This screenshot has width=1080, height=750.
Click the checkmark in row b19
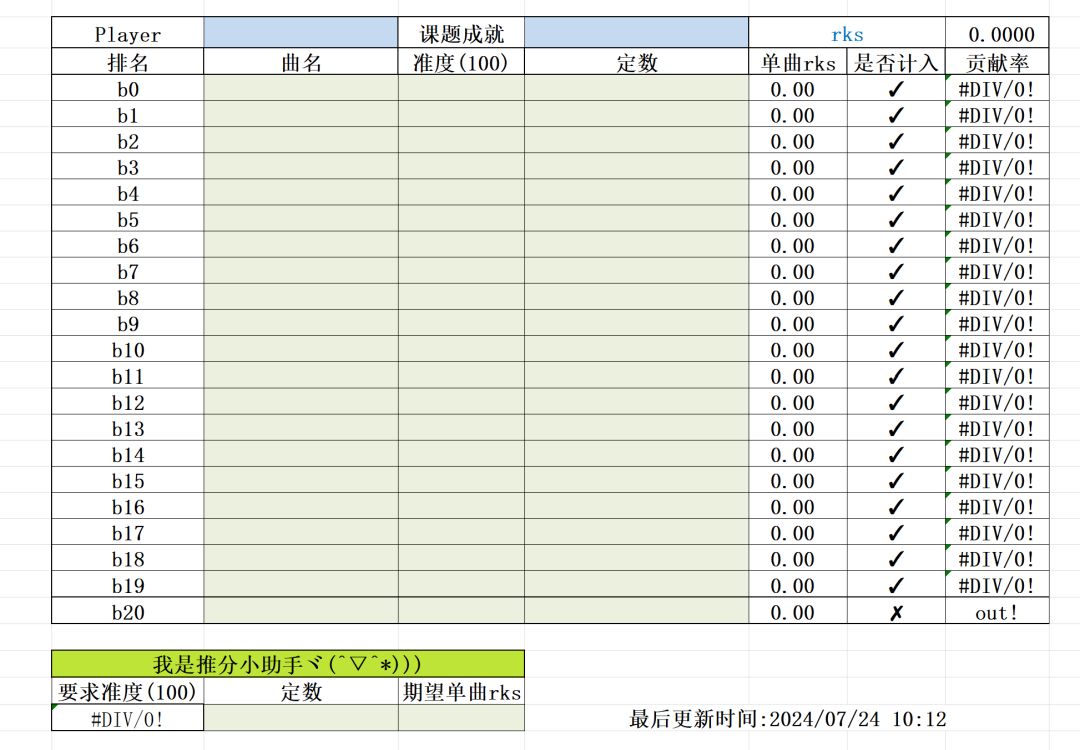coord(895,585)
